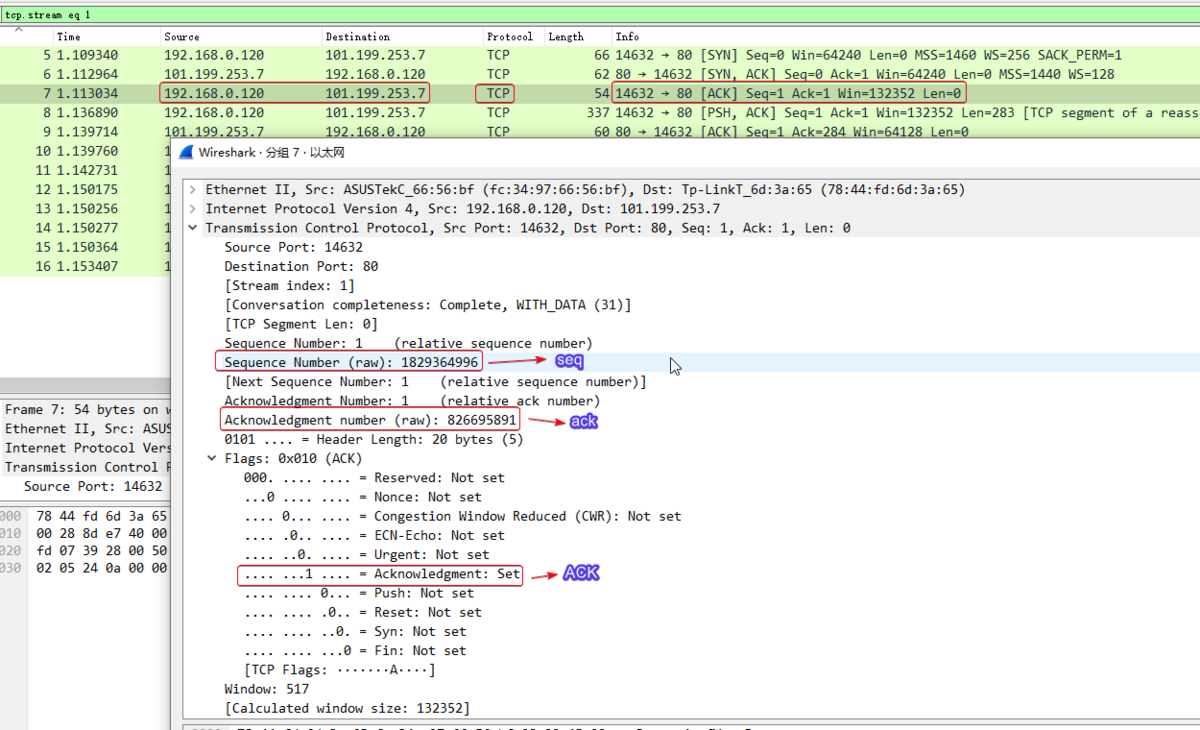Select packet 13 at time 1.150256
This screenshot has width=1200, height=730.
[85, 208]
